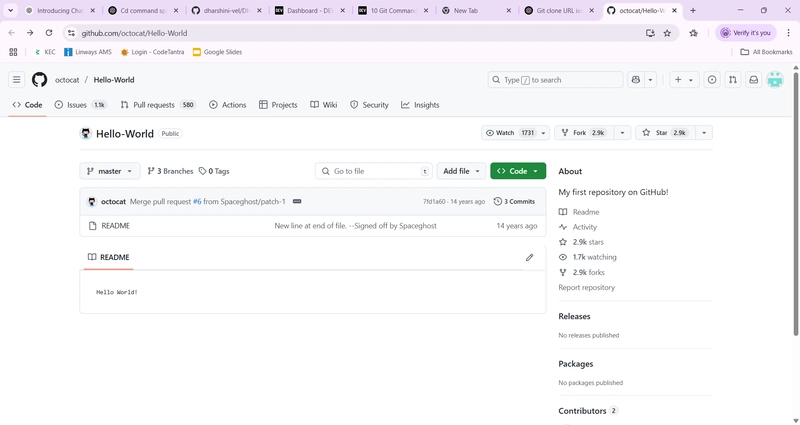Open the 2.9k stars link

point(581,242)
